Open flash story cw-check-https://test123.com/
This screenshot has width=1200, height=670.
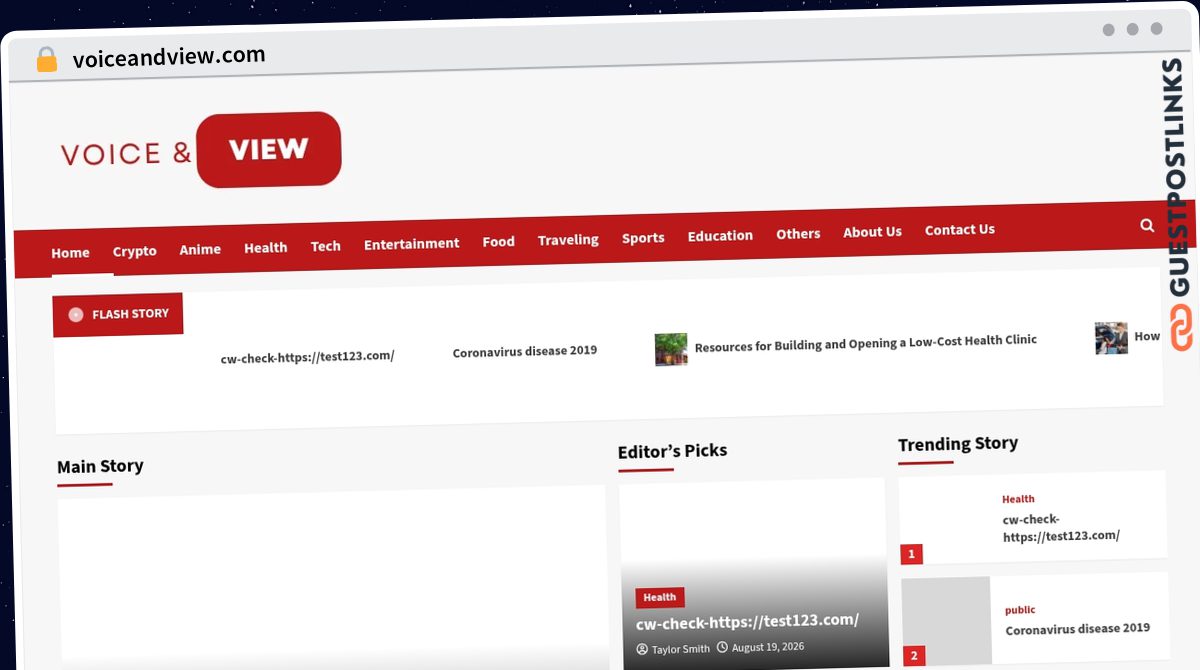click(x=307, y=357)
